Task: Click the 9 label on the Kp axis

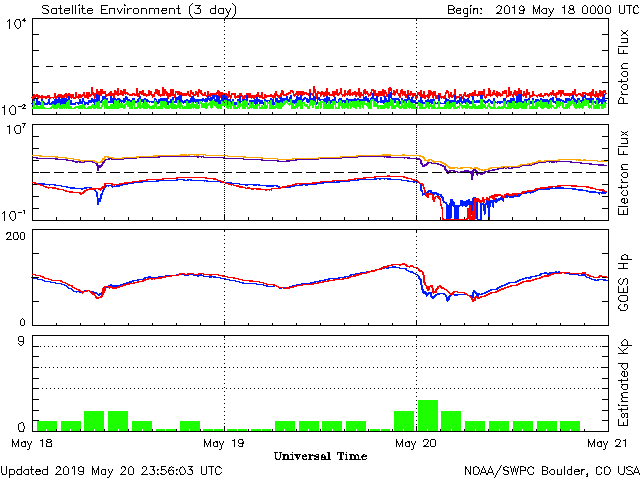Action: [21, 341]
